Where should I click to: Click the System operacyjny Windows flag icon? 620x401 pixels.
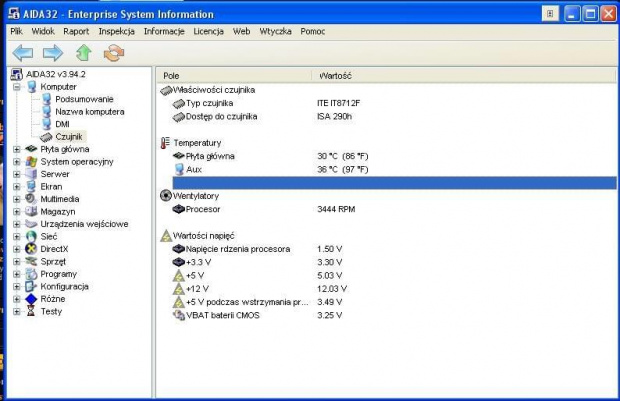[31, 162]
